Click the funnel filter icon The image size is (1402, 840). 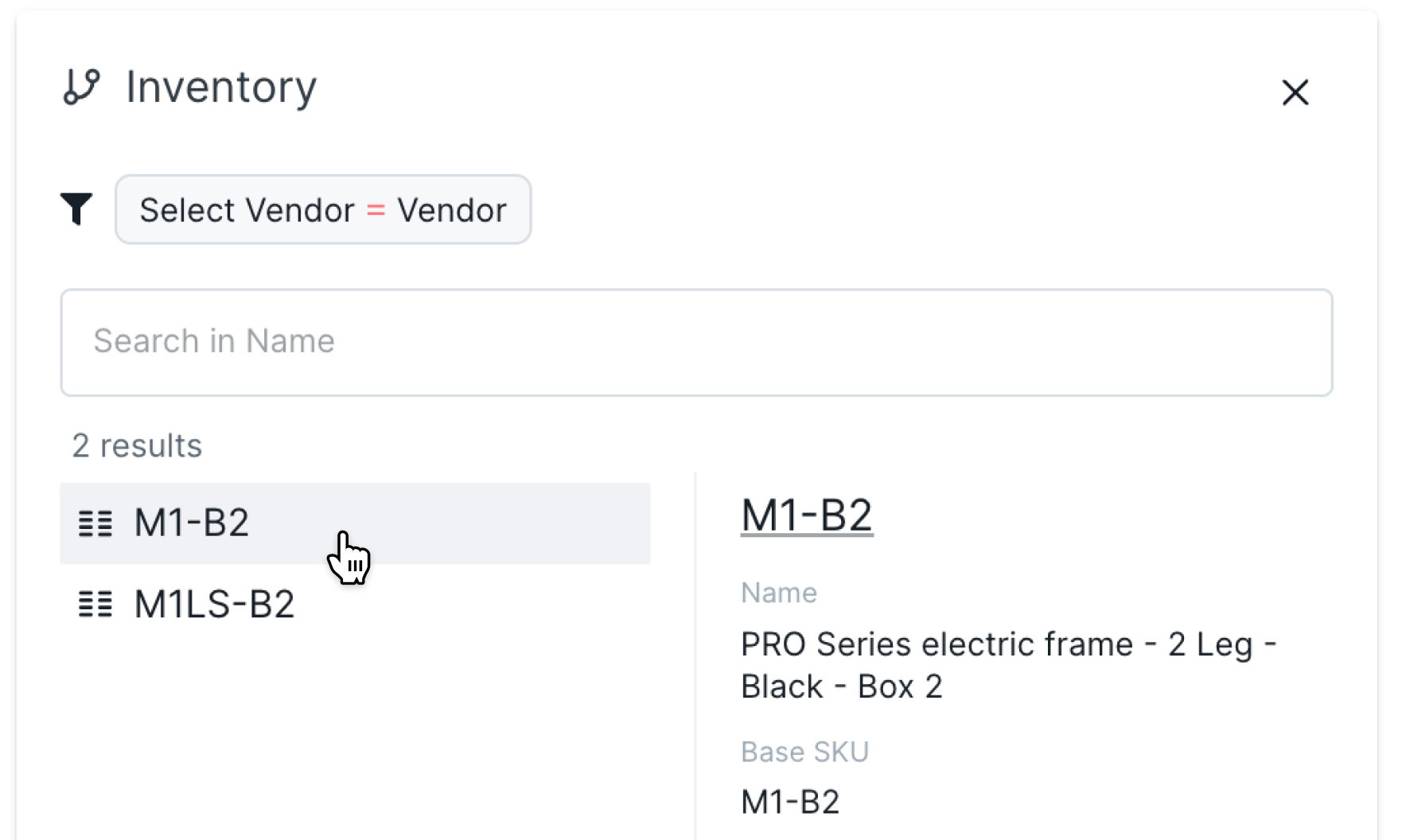pyautogui.click(x=76, y=209)
